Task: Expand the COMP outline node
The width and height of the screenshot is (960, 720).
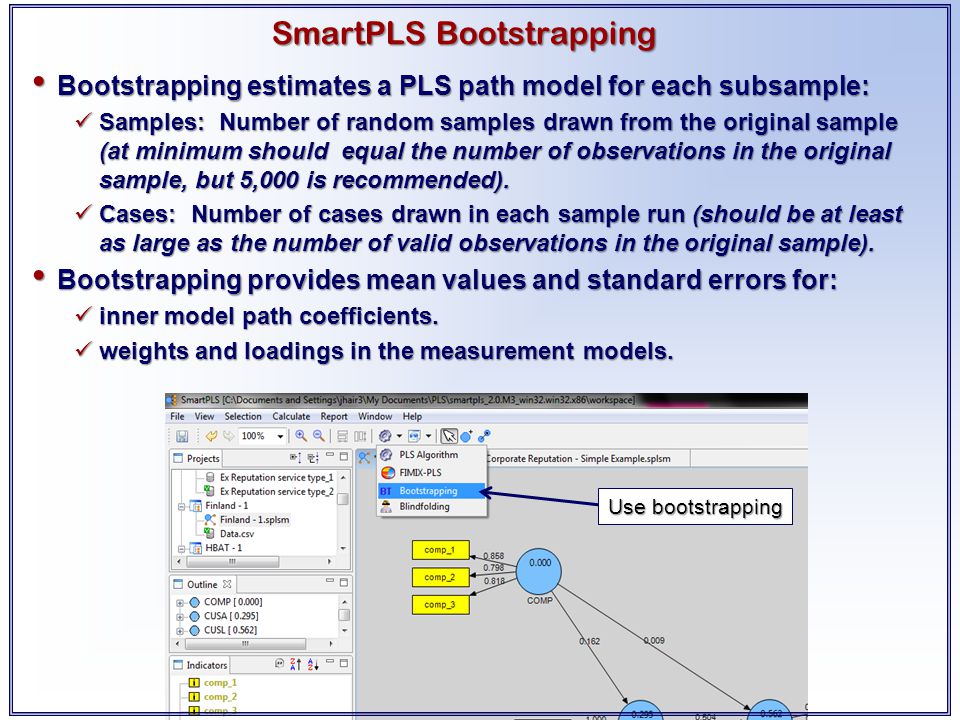Action: point(180,603)
